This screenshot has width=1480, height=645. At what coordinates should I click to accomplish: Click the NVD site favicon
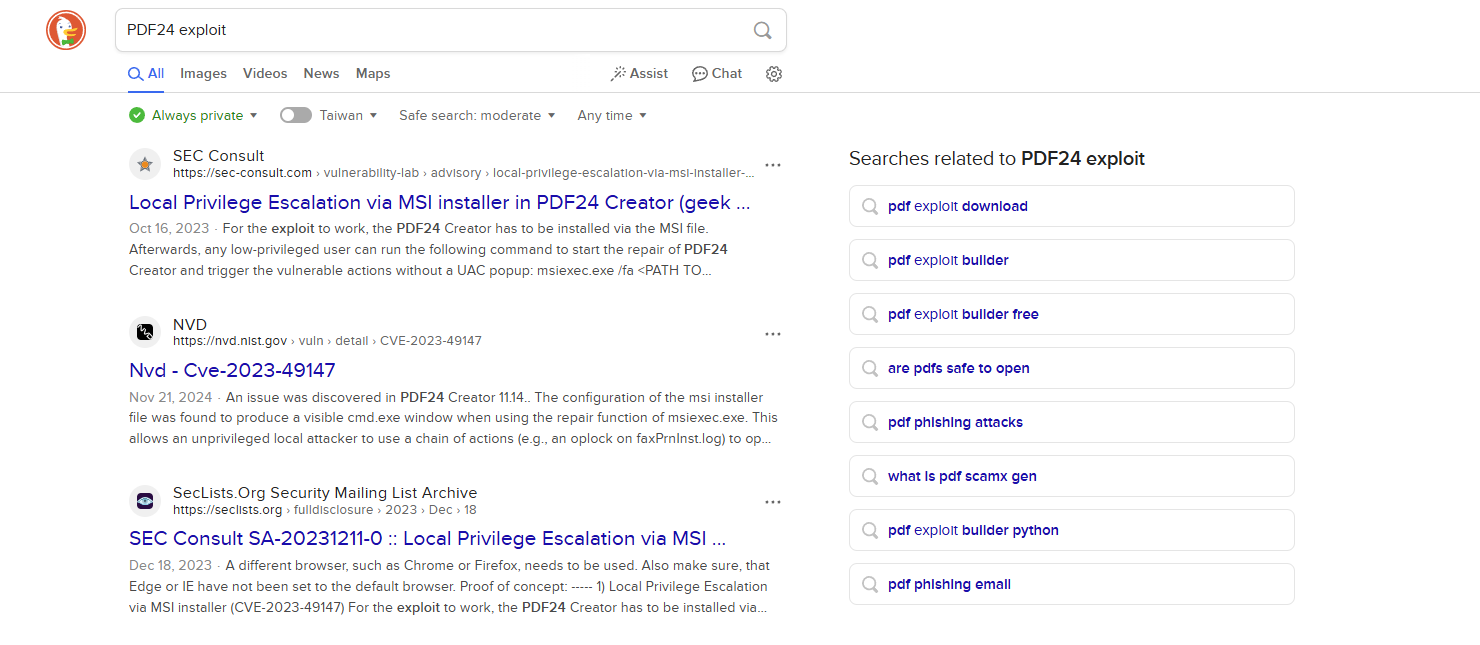point(145,332)
